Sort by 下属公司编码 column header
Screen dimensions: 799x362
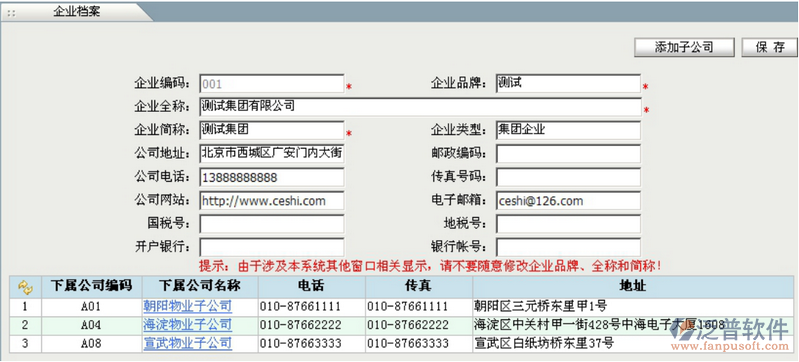point(92,286)
